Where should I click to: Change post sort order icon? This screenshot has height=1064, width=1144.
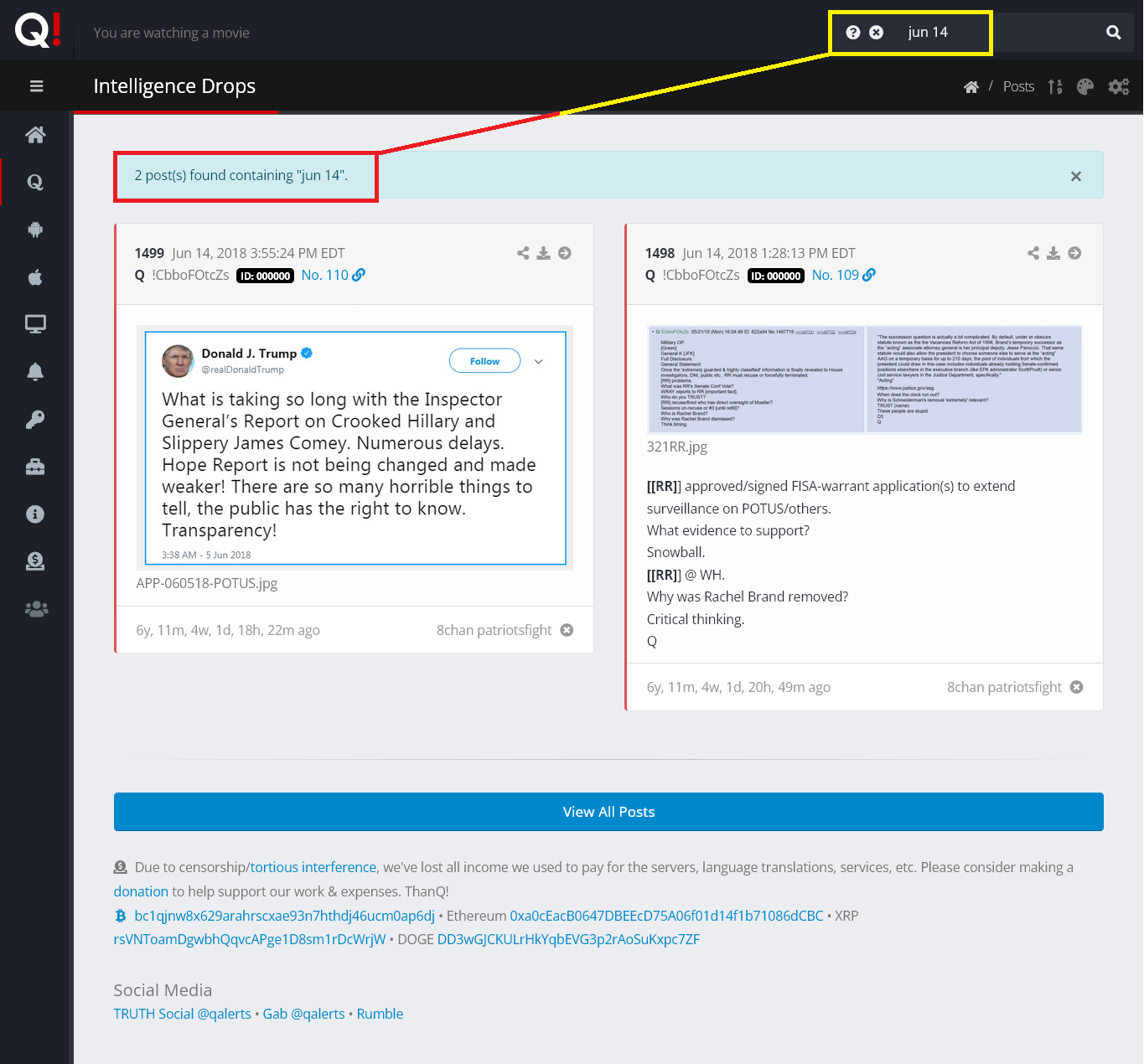[x=1055, y=86]
